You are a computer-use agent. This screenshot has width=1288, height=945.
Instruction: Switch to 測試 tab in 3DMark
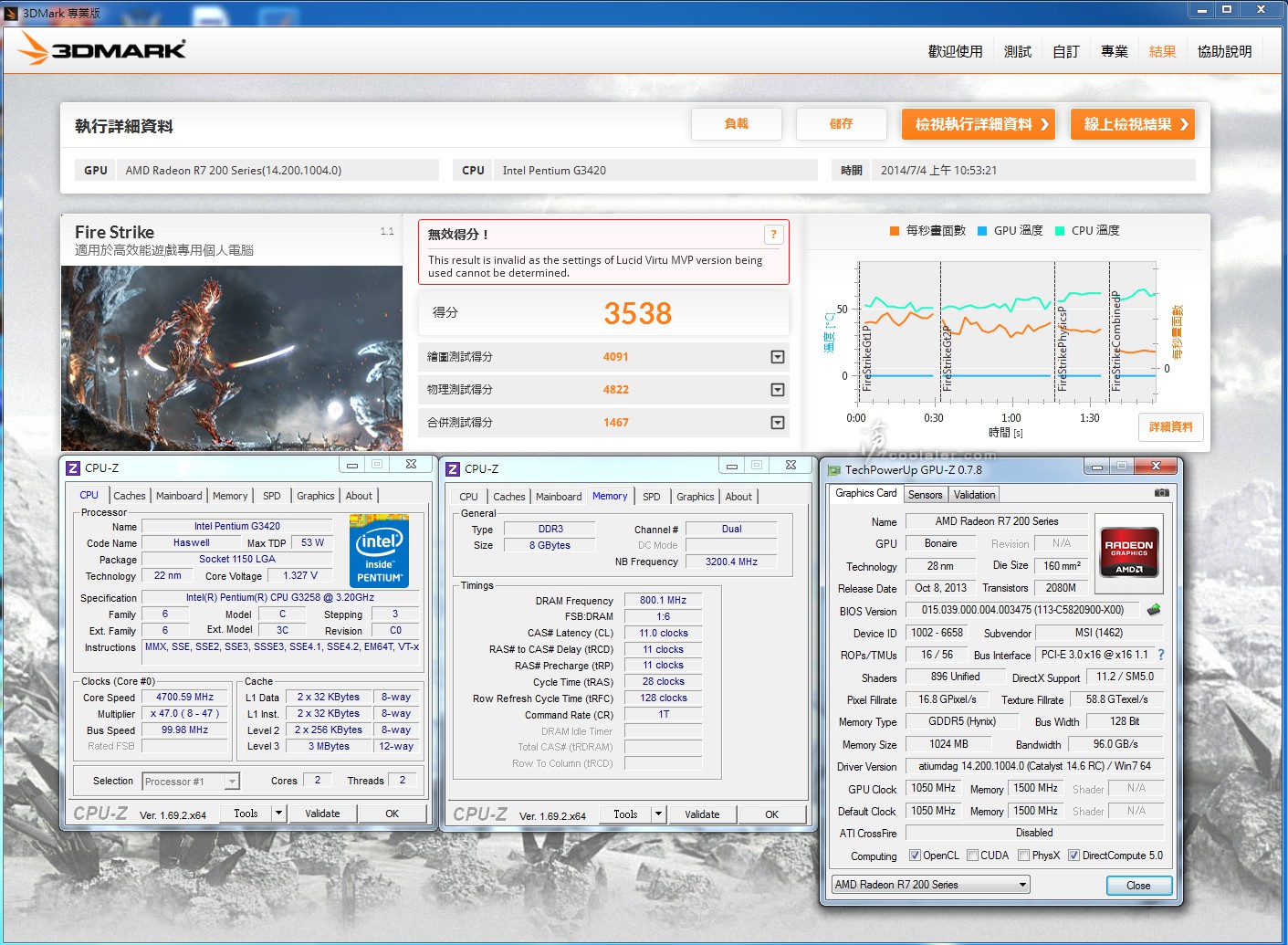1018,52
